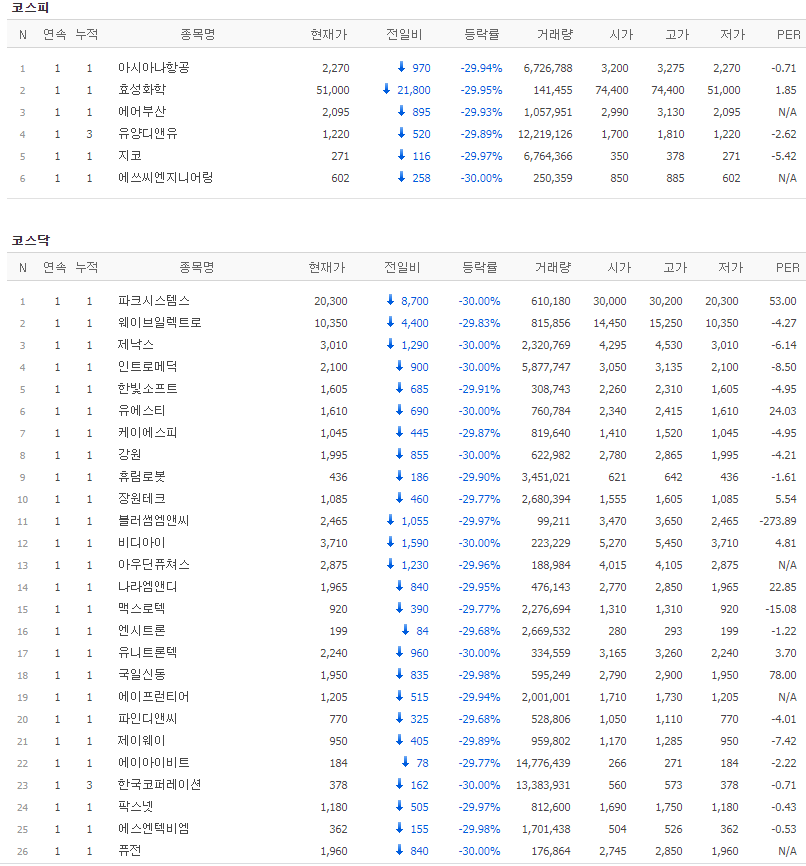806x866 pixels.
Task: Open 퓨전 stock link
Action: click(130, 851)
